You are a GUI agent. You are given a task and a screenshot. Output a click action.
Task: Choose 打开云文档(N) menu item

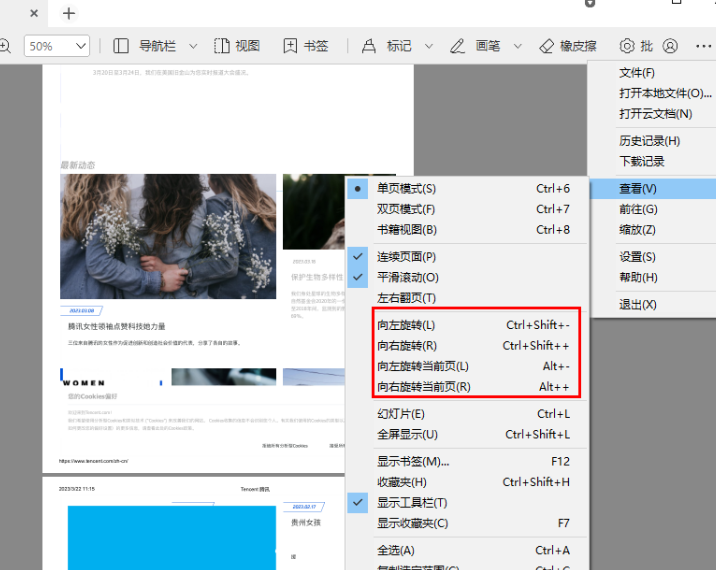(652, 114)
